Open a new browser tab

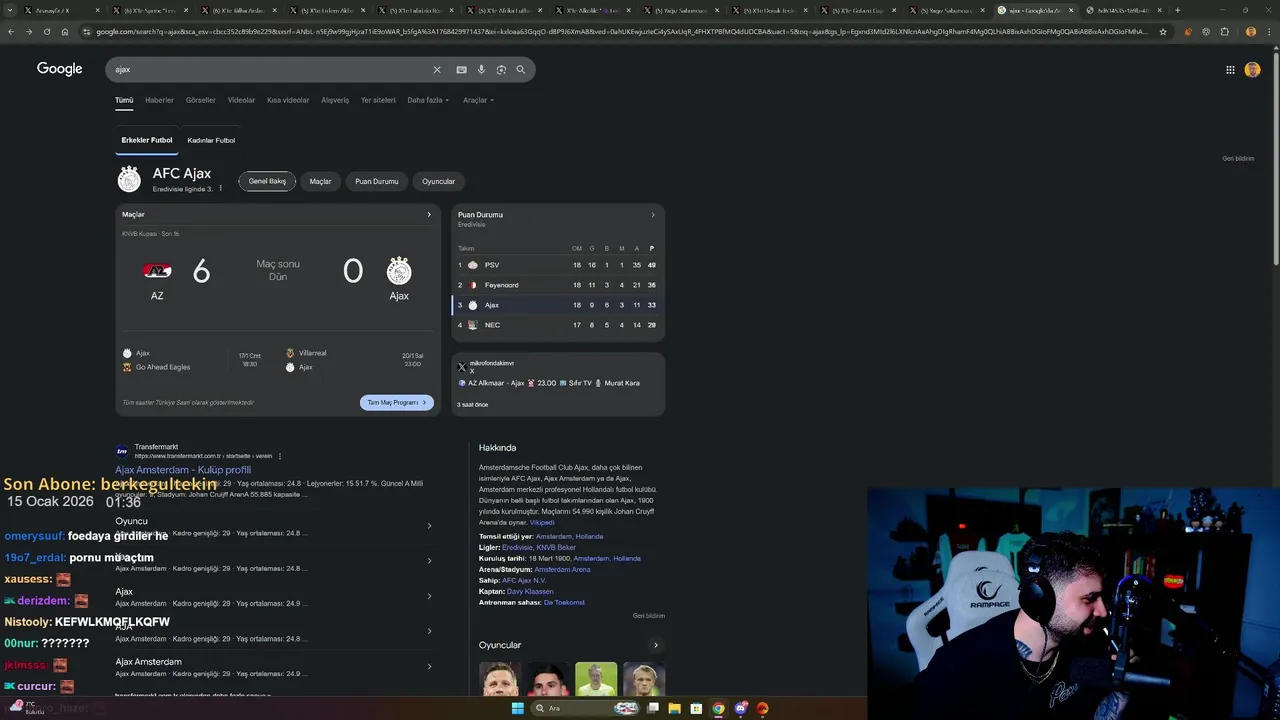(1177, 10)
